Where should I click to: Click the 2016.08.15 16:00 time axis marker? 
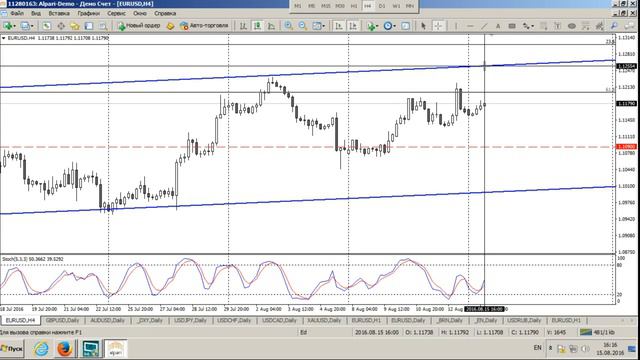coord(484,309)
